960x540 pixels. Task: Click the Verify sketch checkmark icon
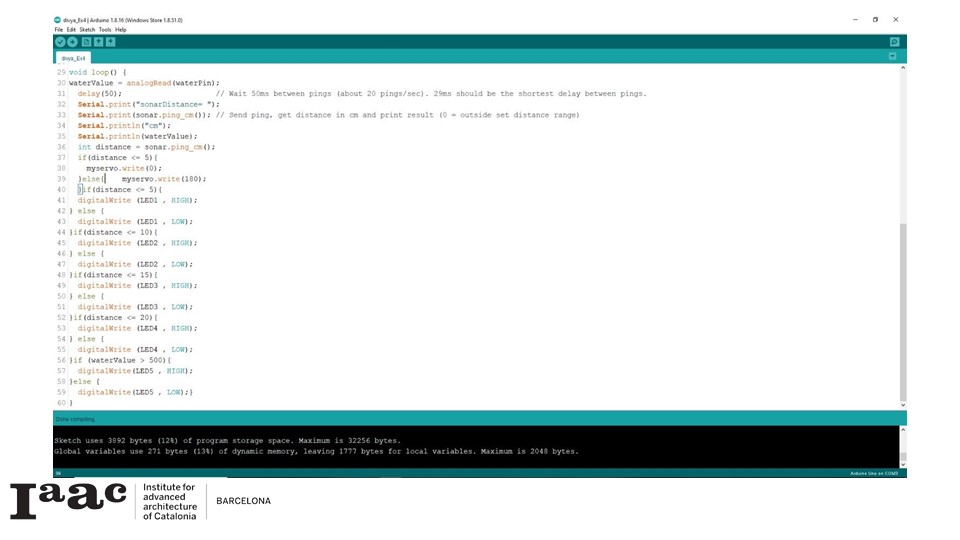coord(60,42)
